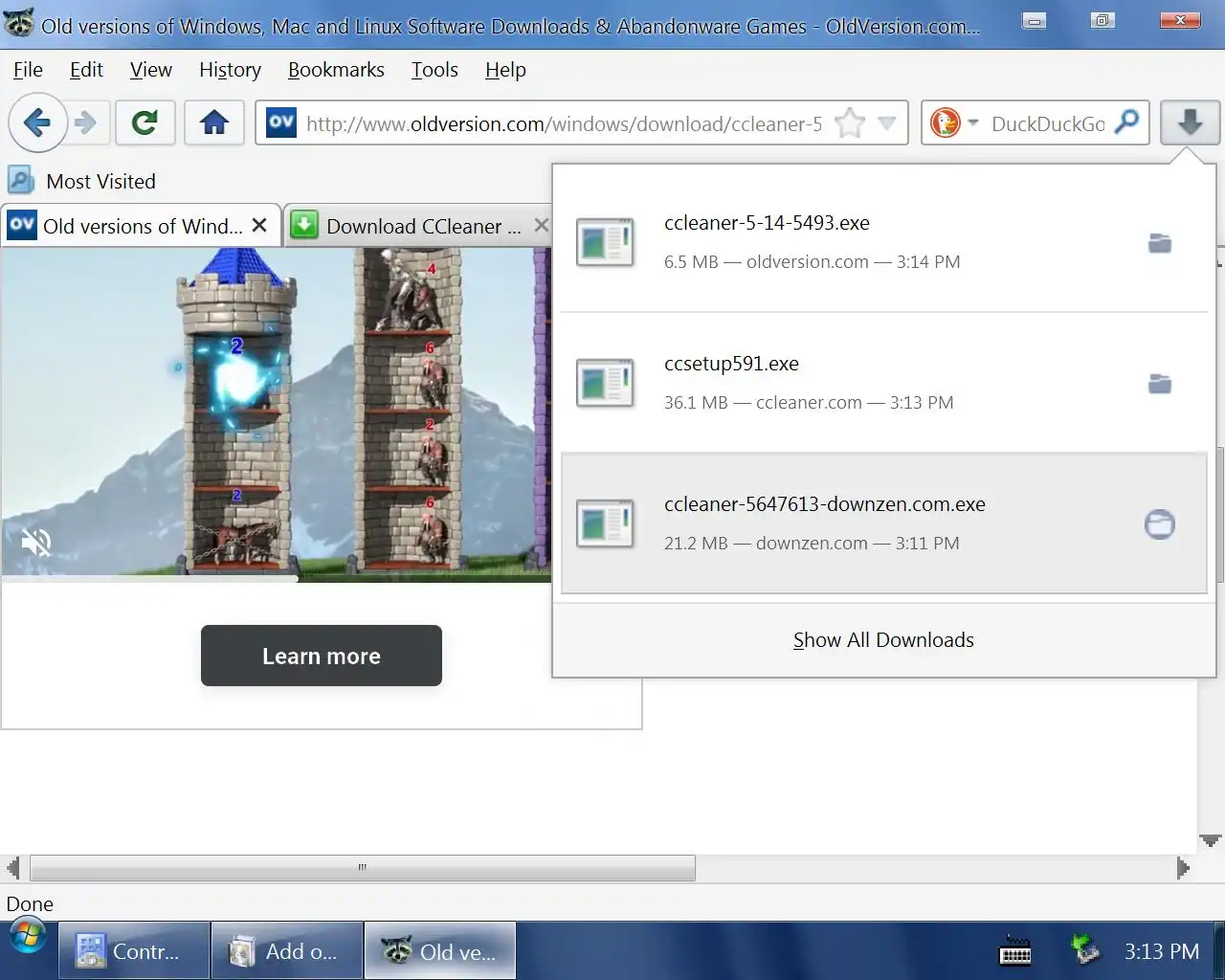Screen dimensions: 1225x980
Task: Click the video ad progress bar
Action: pyautogui.click(x=277, y=578)
